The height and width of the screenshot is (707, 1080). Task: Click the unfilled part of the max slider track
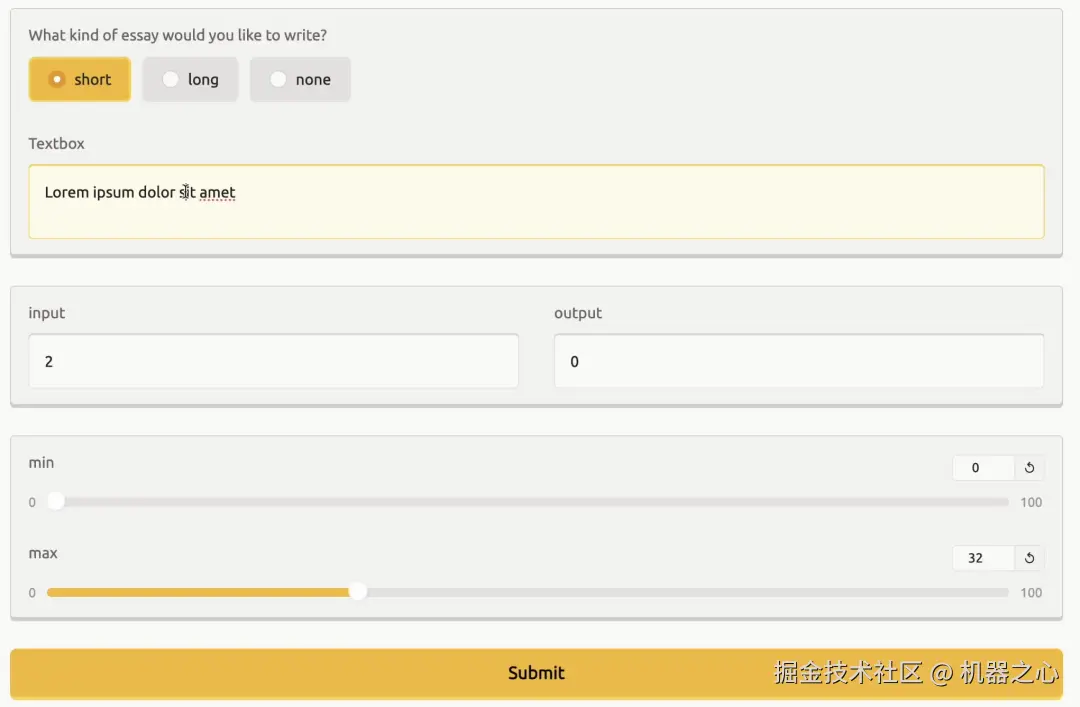coord(680,592)
